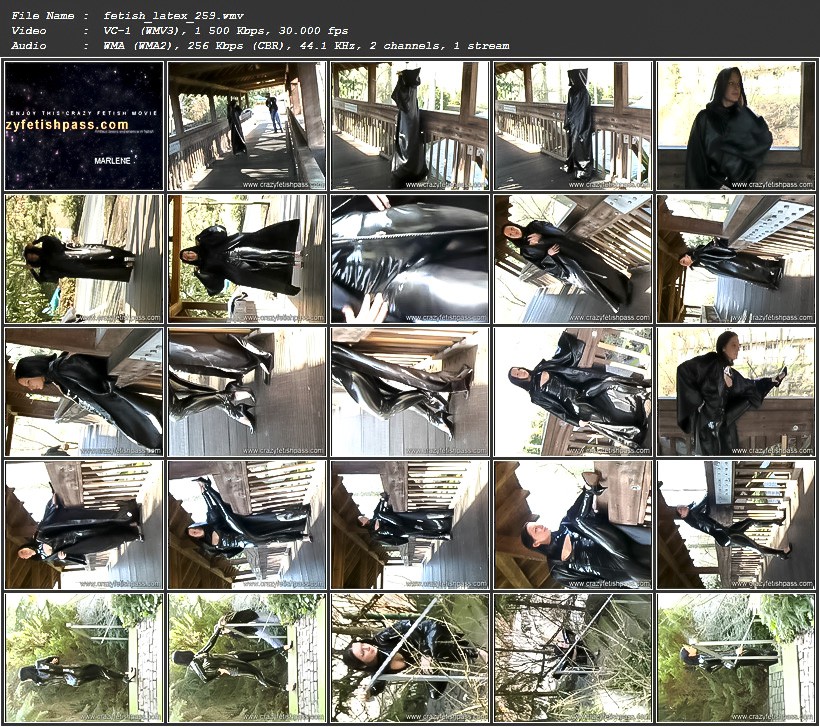Viewport: 820px width, 727px height.
Task: Open second-row thumbnail with perforated metal beam
Action: (736, 259)
